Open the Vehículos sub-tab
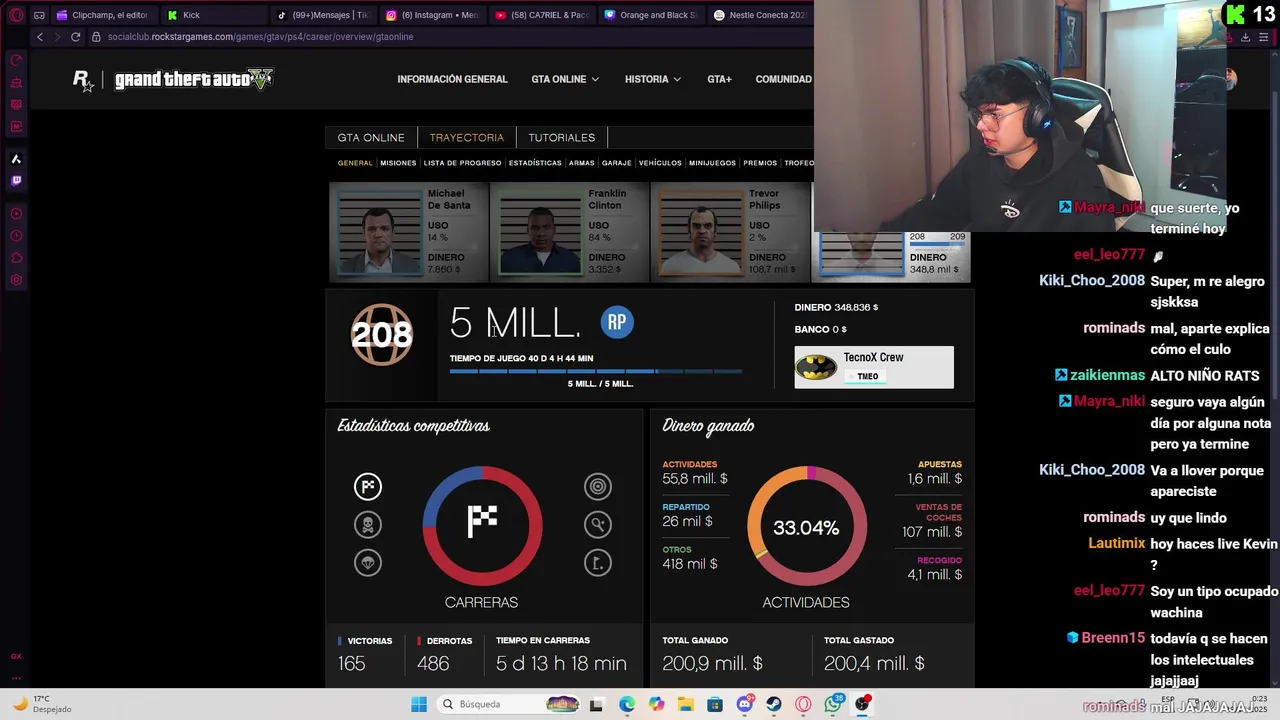 (x=660, y=163)
